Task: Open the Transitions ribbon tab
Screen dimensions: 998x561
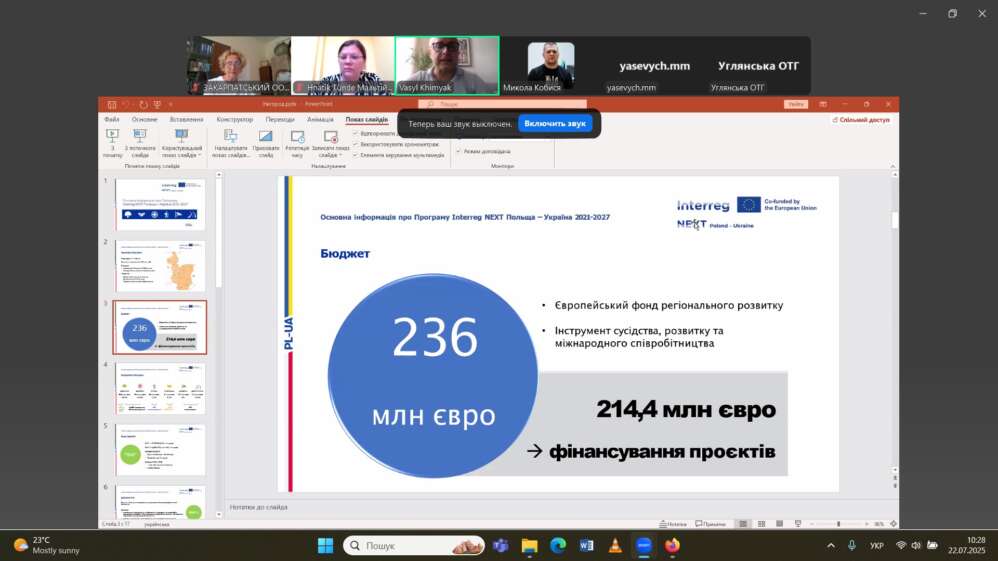Action: tap(280, 120)
